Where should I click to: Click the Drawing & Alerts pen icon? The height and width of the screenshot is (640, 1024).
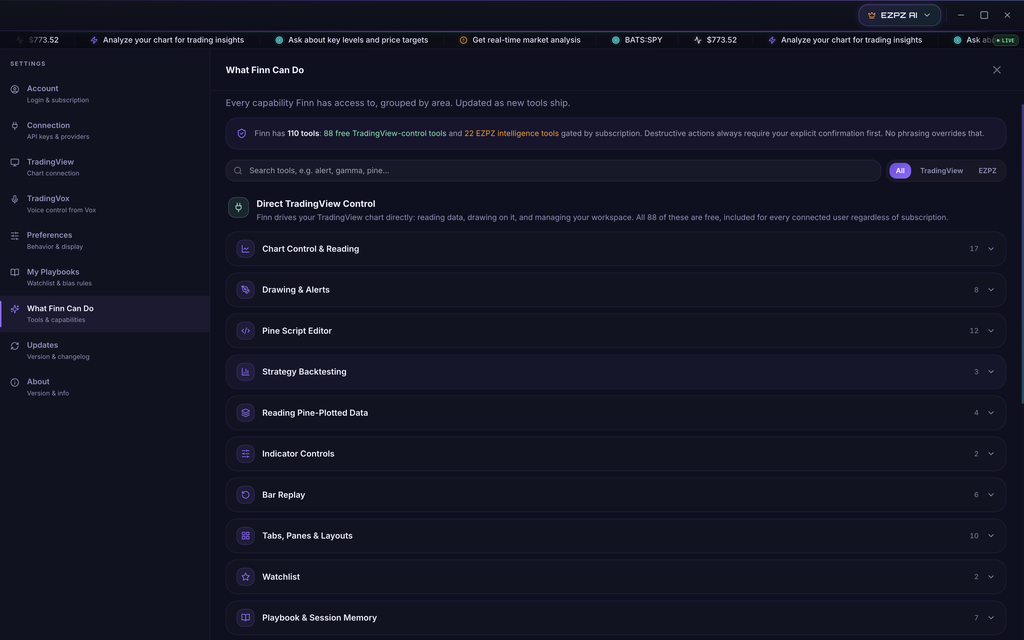(x=246, y=290)
